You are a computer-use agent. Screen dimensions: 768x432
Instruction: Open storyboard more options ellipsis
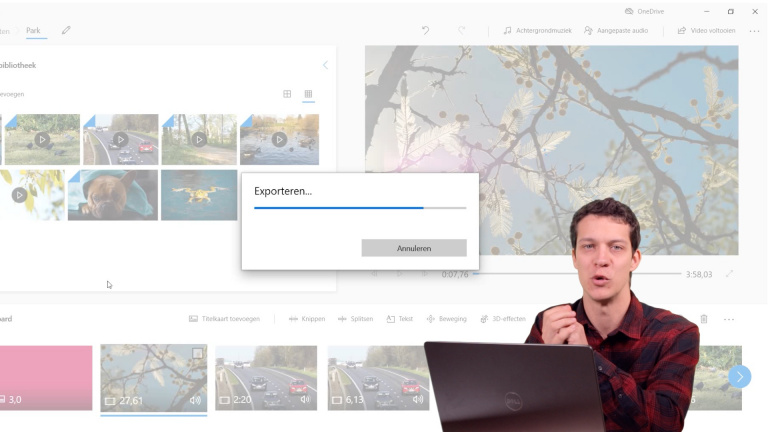click(729, 319)
